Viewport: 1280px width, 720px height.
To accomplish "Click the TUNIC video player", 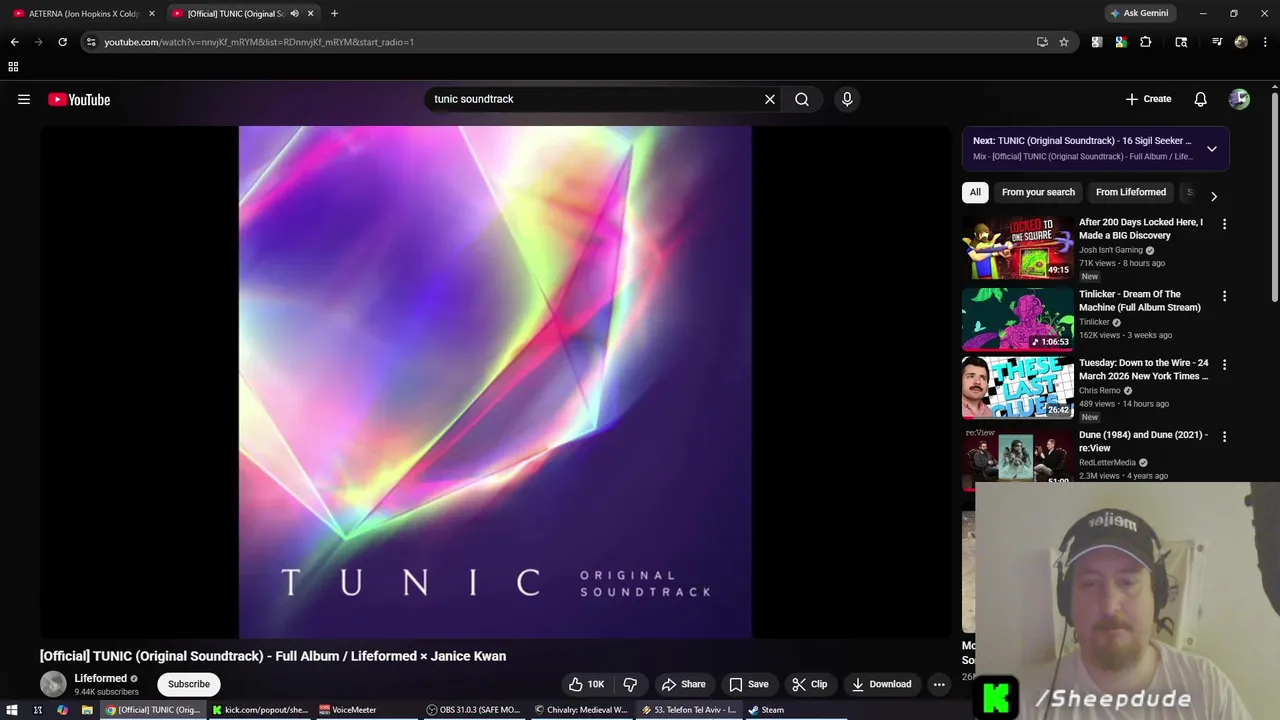I will (495, 382).
